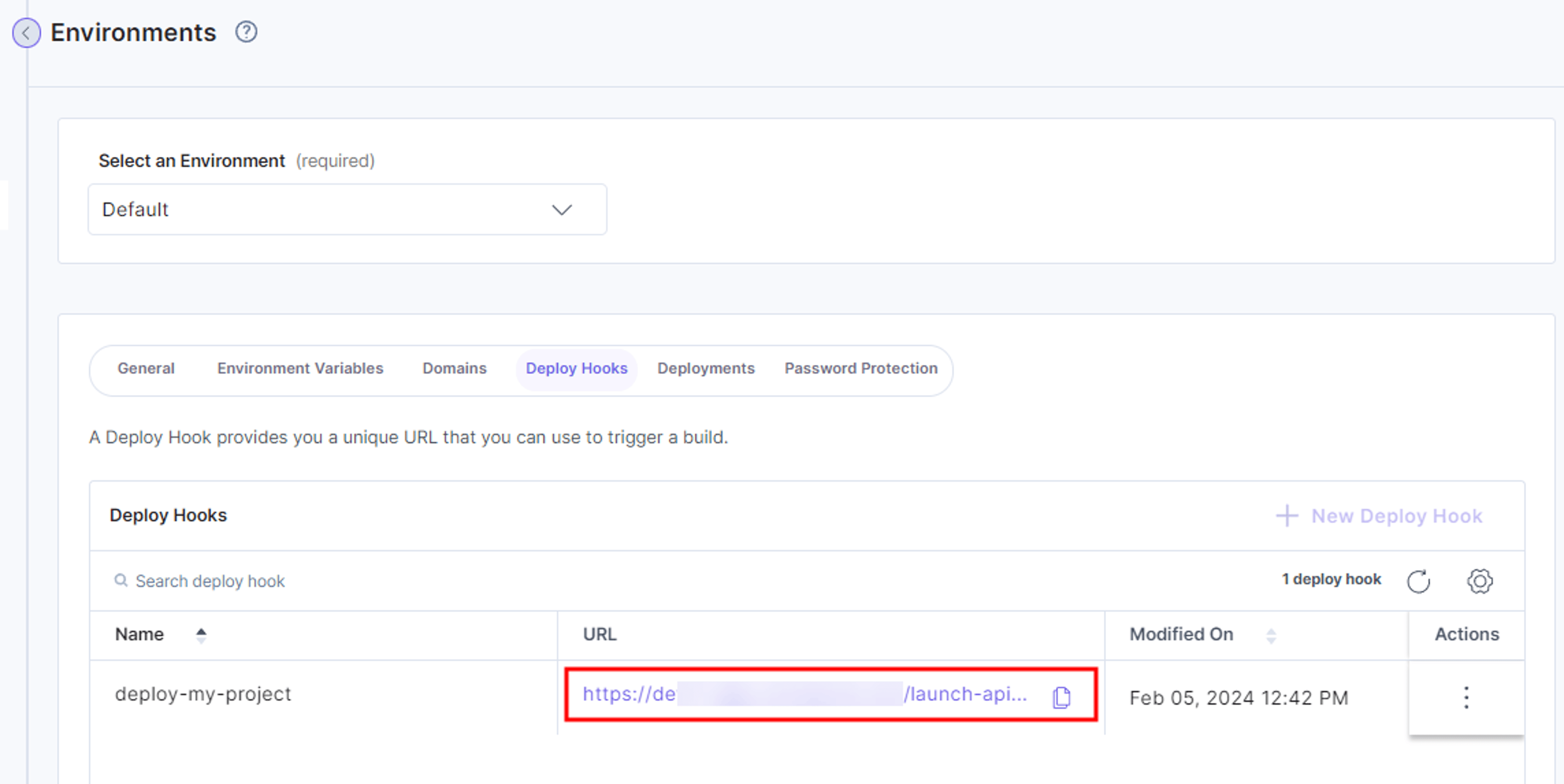Click the plus icon for New Deploy Hook
The width and height of the screenshot is (1564, 784).
click(1287, 516)
